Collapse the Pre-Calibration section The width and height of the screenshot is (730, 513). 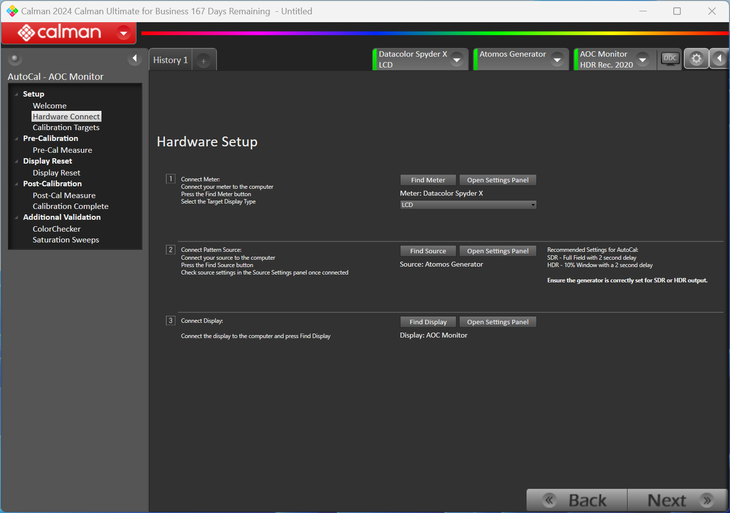(16, 139)
